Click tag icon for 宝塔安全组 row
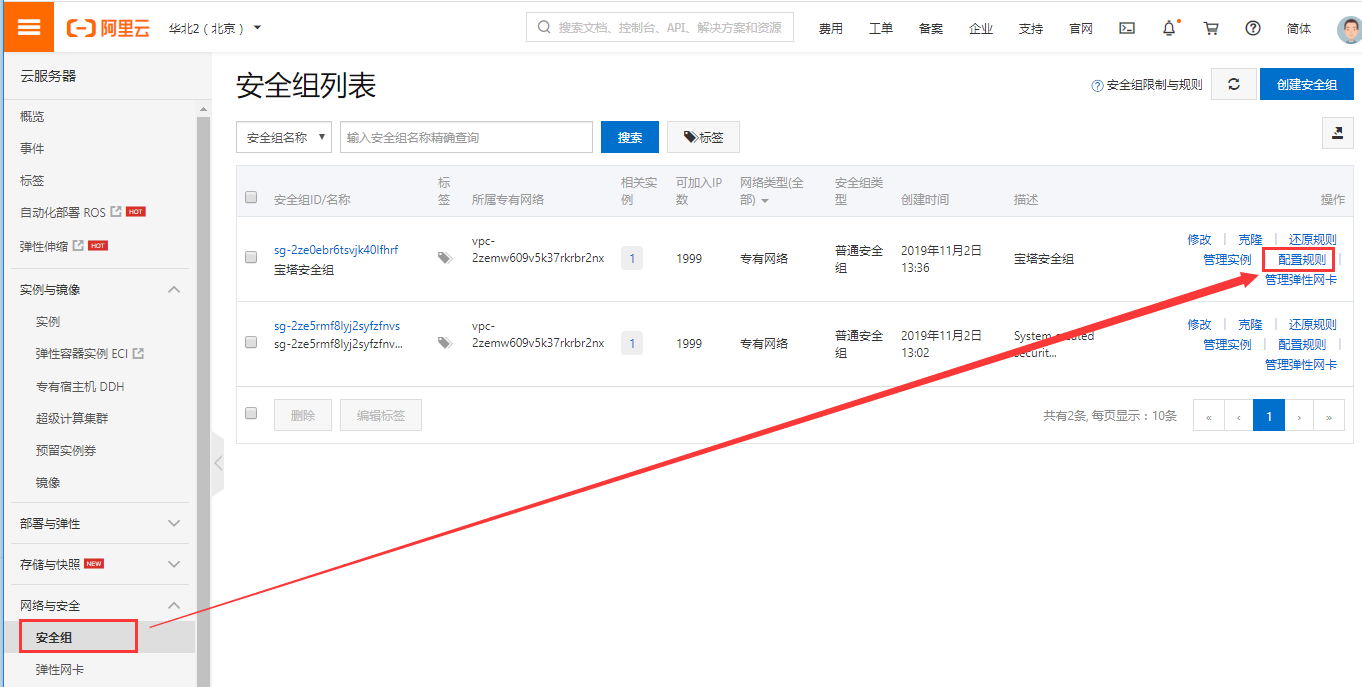1362x687 pixels. (444, 258)
